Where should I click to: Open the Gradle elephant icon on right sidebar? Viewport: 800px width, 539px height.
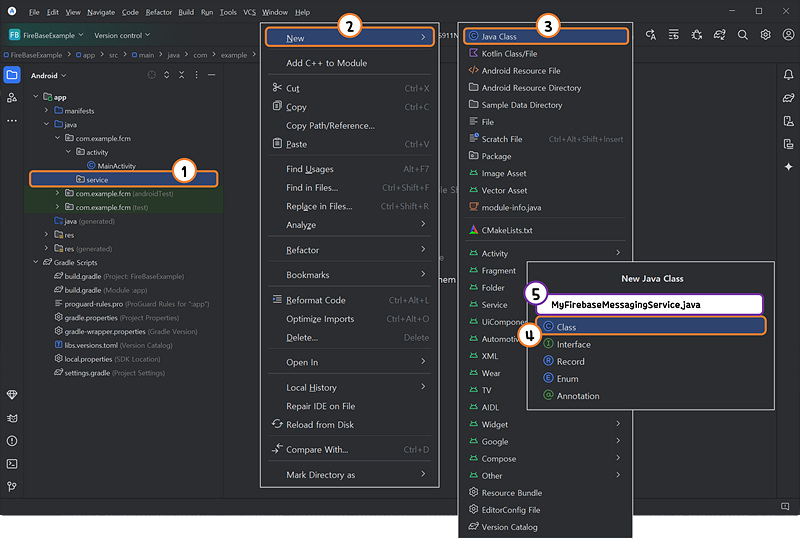[x=788, y=98]
